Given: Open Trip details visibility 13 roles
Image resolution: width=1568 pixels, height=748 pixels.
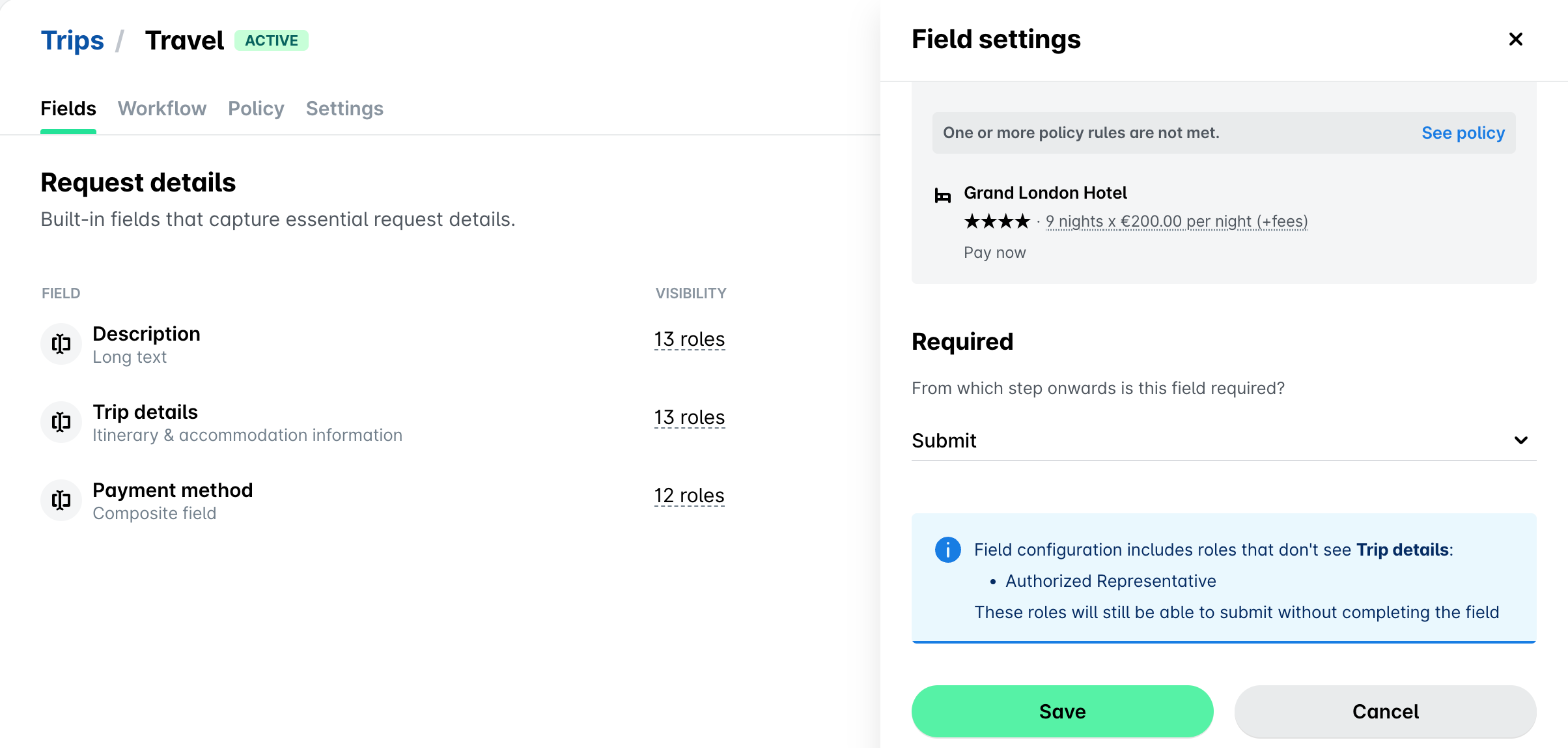Looking at the screenshot, I should pos(689,418).
